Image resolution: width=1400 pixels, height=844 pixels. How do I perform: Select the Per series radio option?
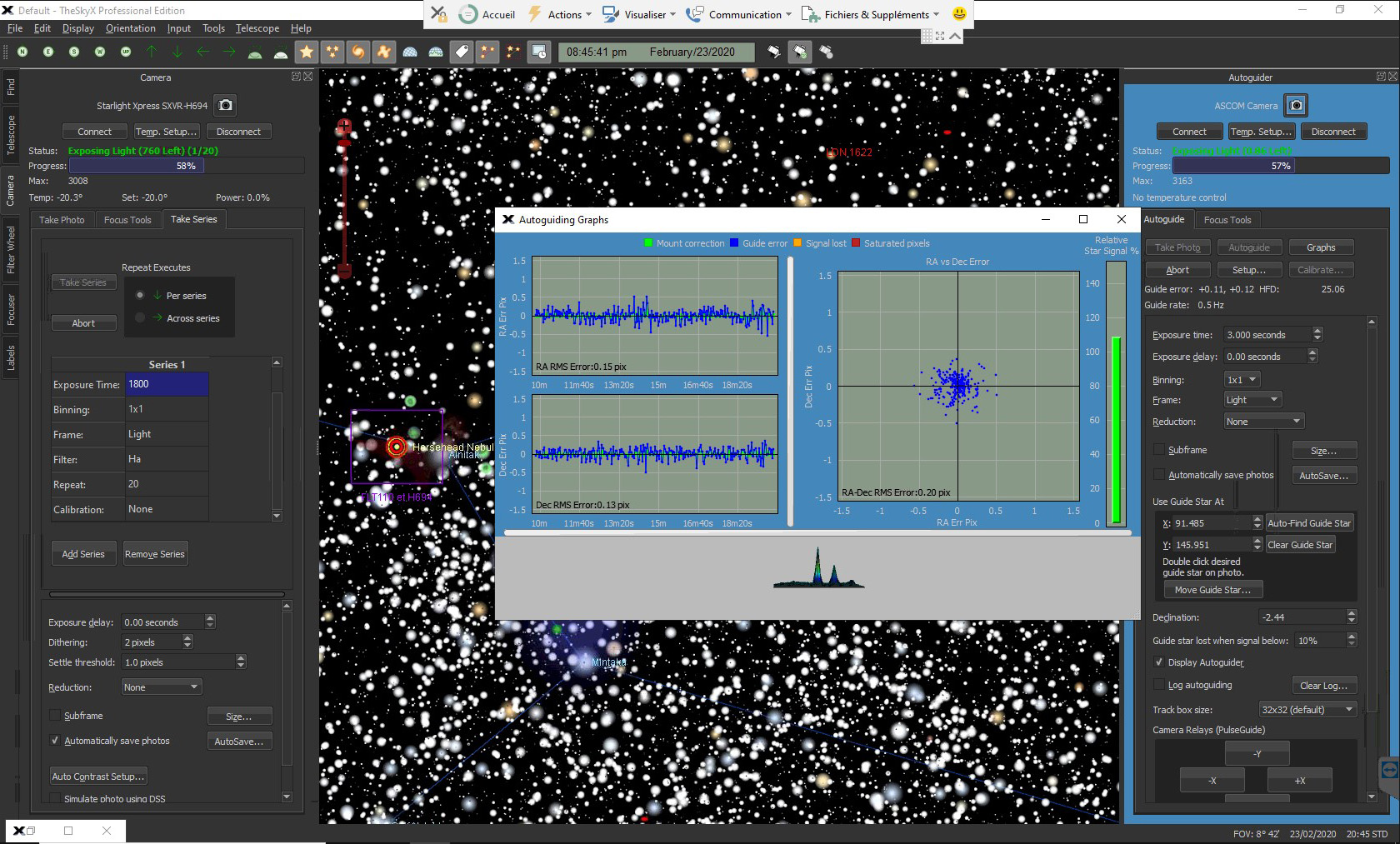click(x=140, y=295)
